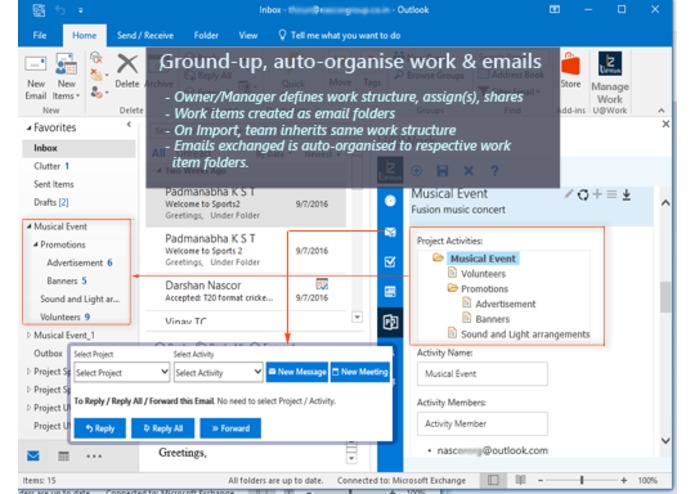Click the list lines icon beside Musical Event
The width and height of the screenshot is (695, 494).
point(612,194)
